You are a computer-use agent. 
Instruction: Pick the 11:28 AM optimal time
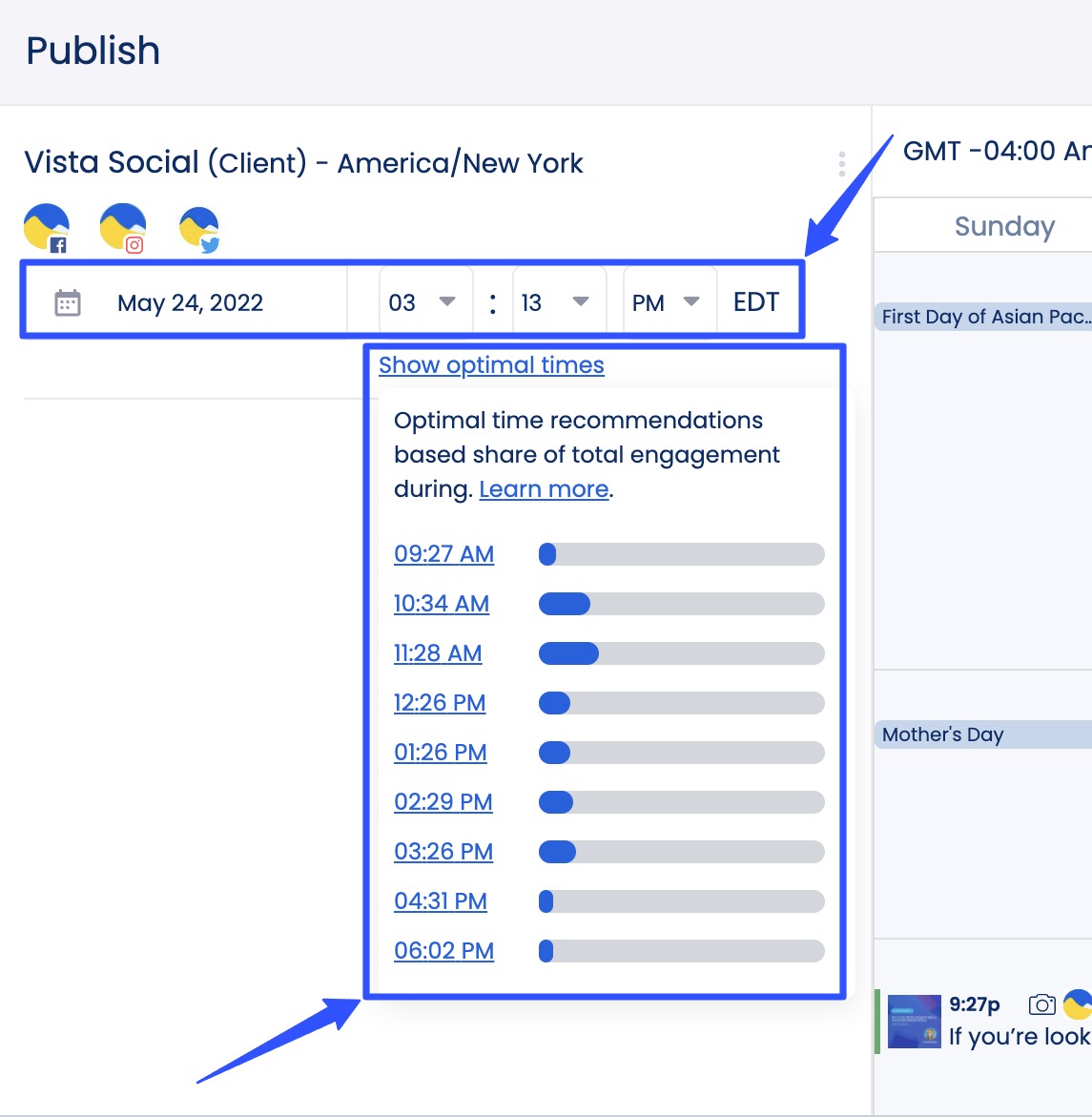tap(438, 653)
